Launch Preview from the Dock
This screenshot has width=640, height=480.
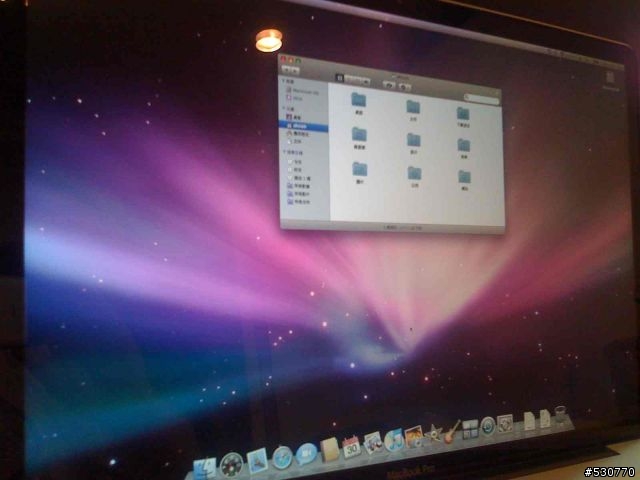coord(373,443)
